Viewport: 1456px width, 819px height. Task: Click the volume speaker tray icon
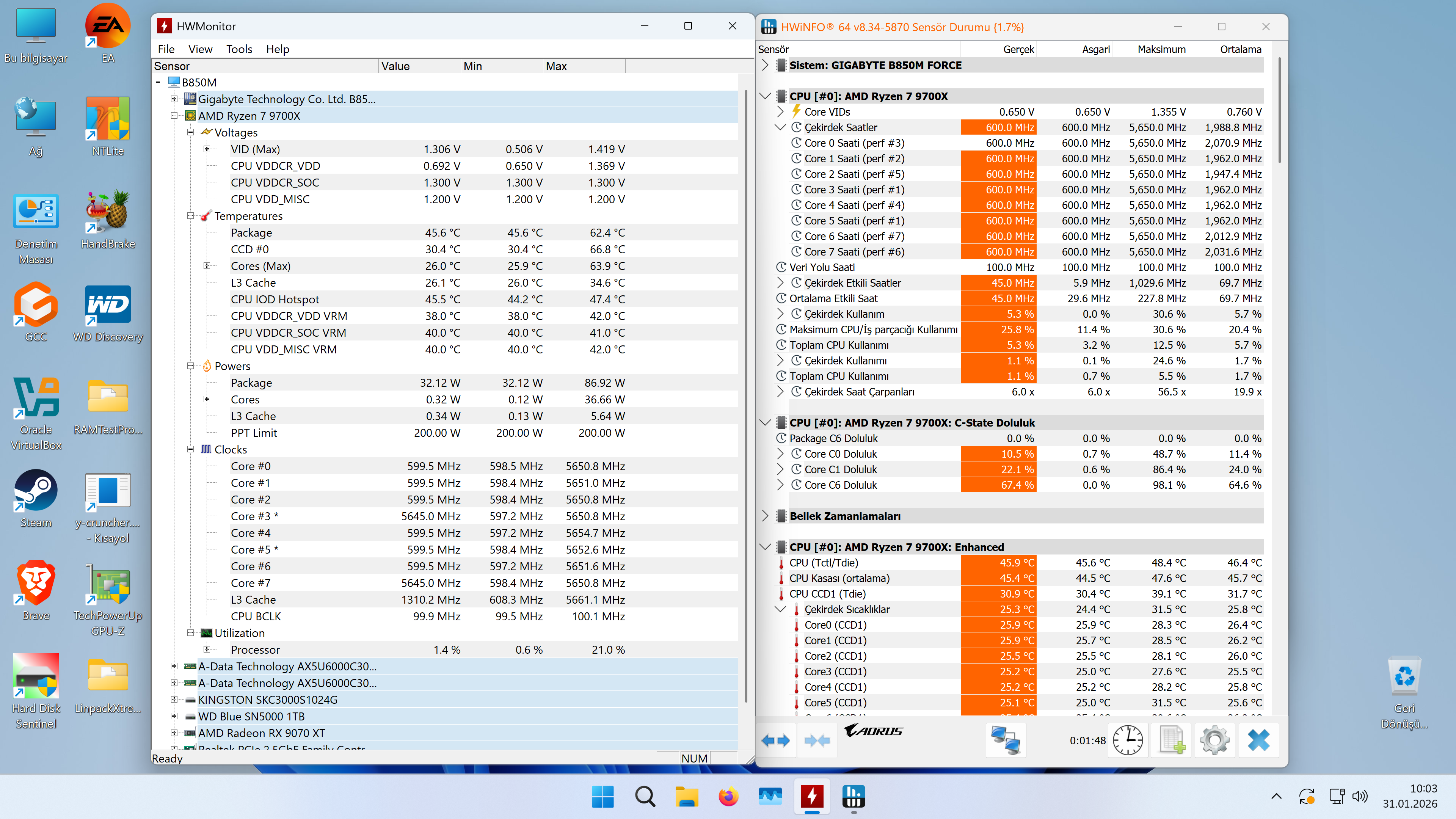coord(1360,796)
